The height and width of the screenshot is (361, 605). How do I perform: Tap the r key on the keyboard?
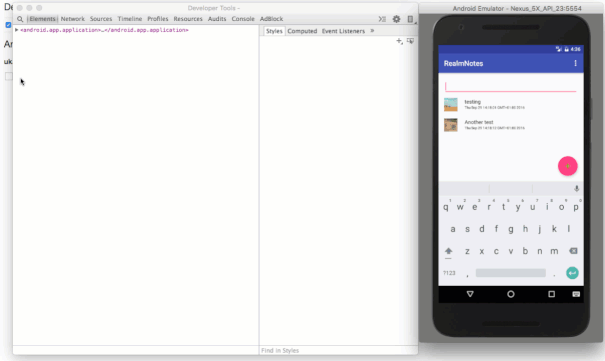489,207
